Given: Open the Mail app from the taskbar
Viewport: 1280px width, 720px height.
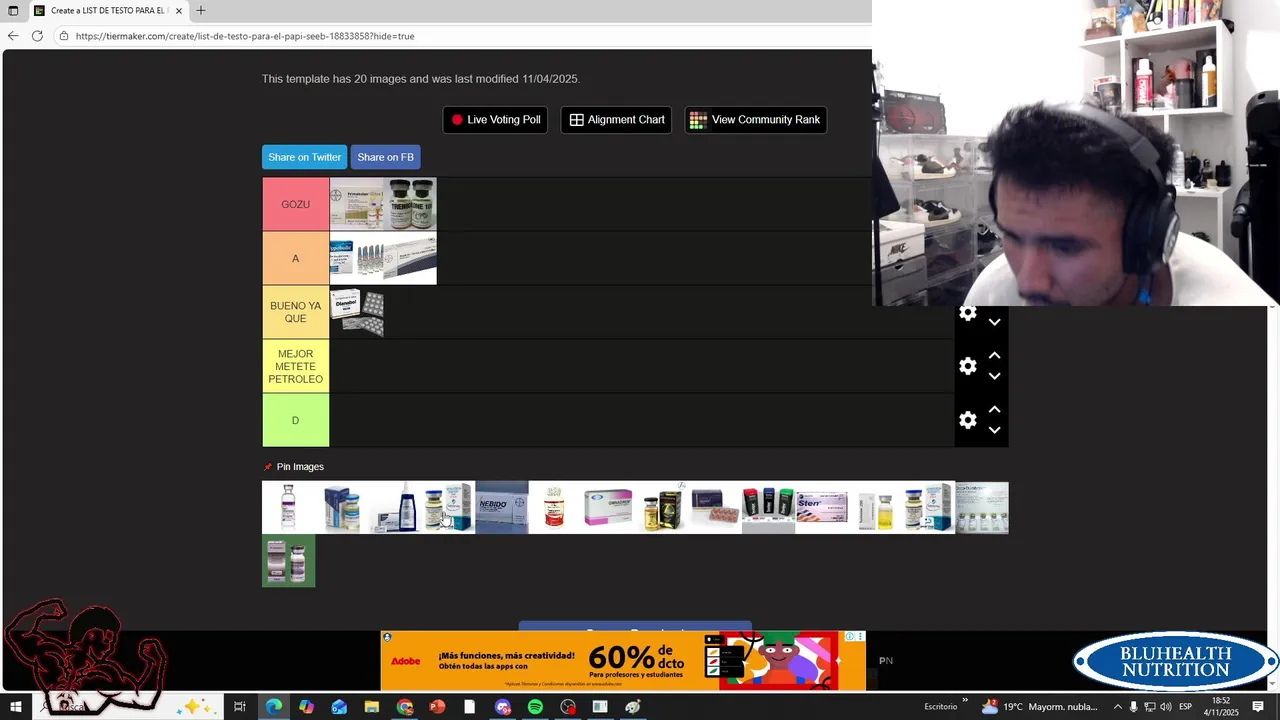Looking at the screenshot, I should coord(339,707).
